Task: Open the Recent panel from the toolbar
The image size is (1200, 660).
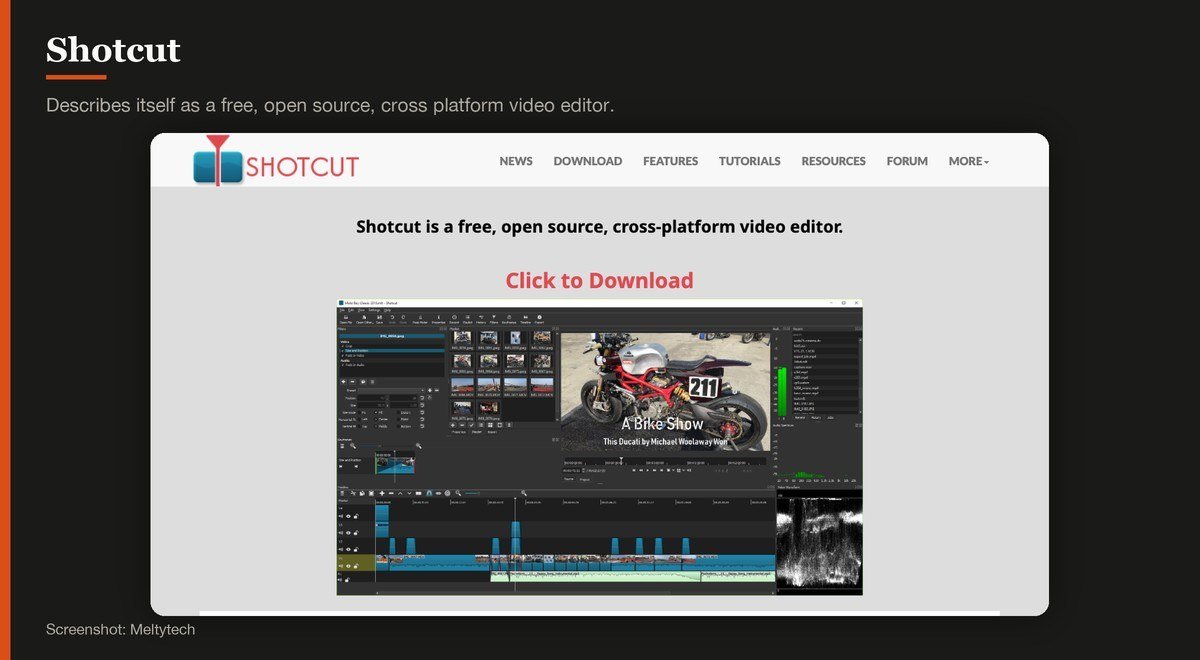Action: pyautogui.click(x=454, y=320)
